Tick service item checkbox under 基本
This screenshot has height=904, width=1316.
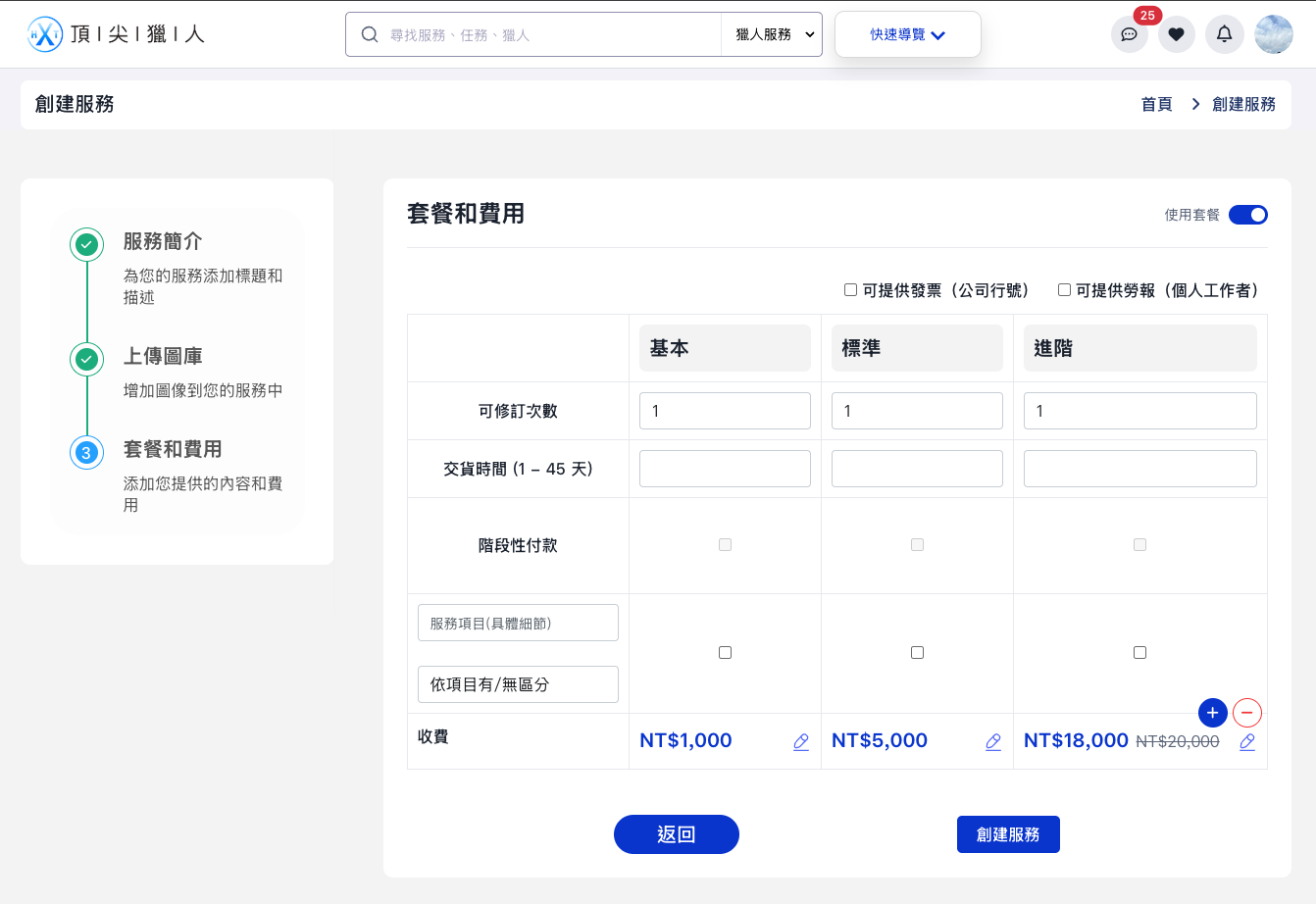tap(725, 652)
